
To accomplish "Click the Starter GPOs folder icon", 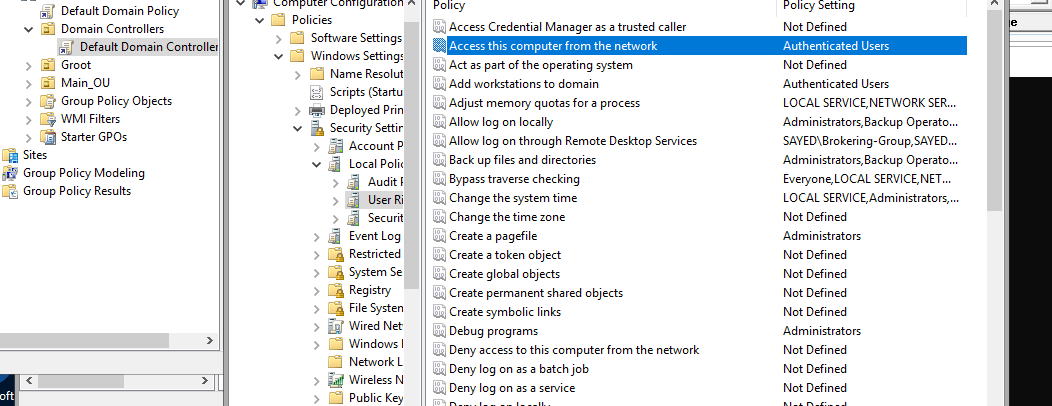I will point(48,137).
